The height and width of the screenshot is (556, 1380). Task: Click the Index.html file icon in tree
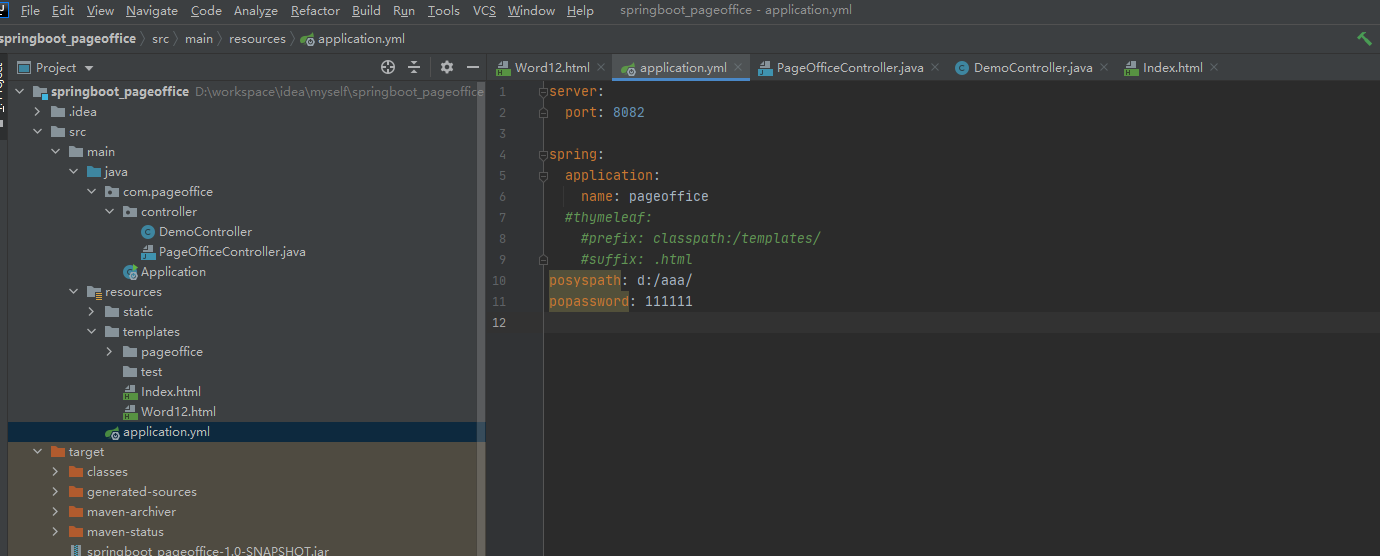point(130,392)
